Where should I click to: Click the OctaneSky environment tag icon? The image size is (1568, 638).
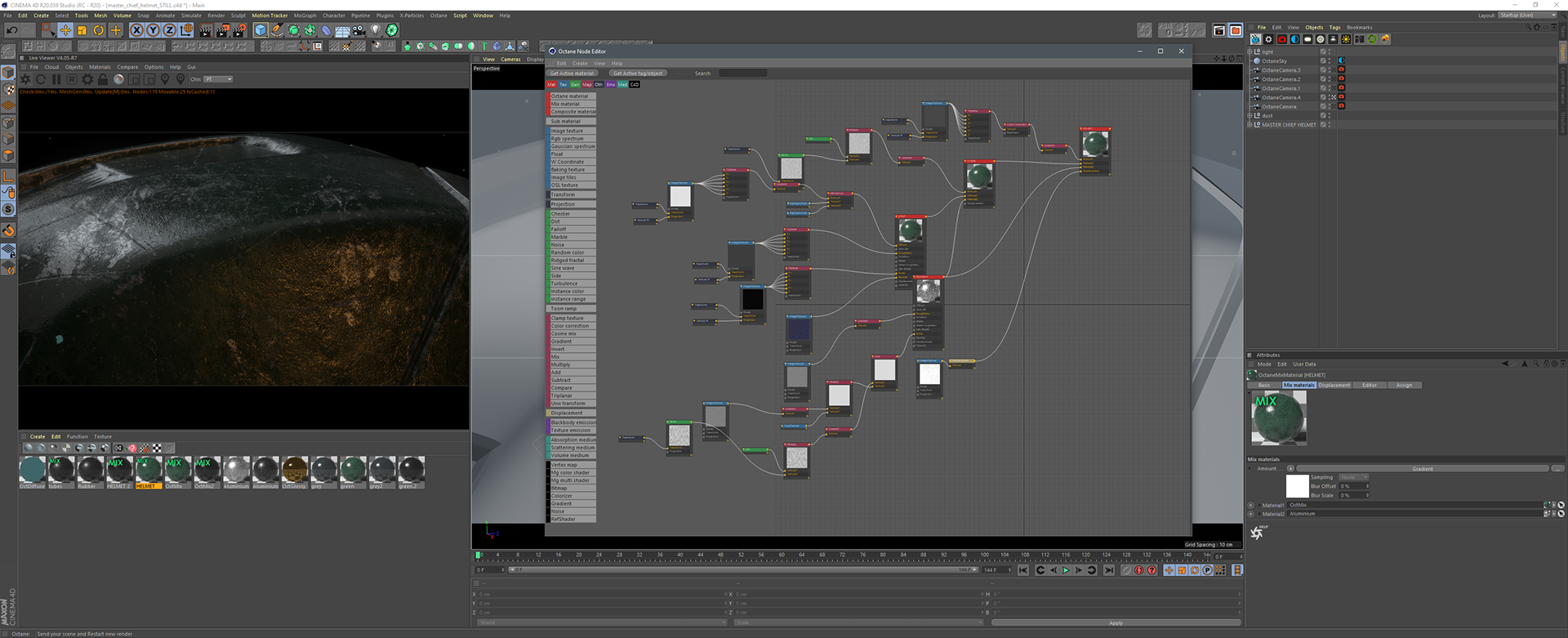[1341, 60]
